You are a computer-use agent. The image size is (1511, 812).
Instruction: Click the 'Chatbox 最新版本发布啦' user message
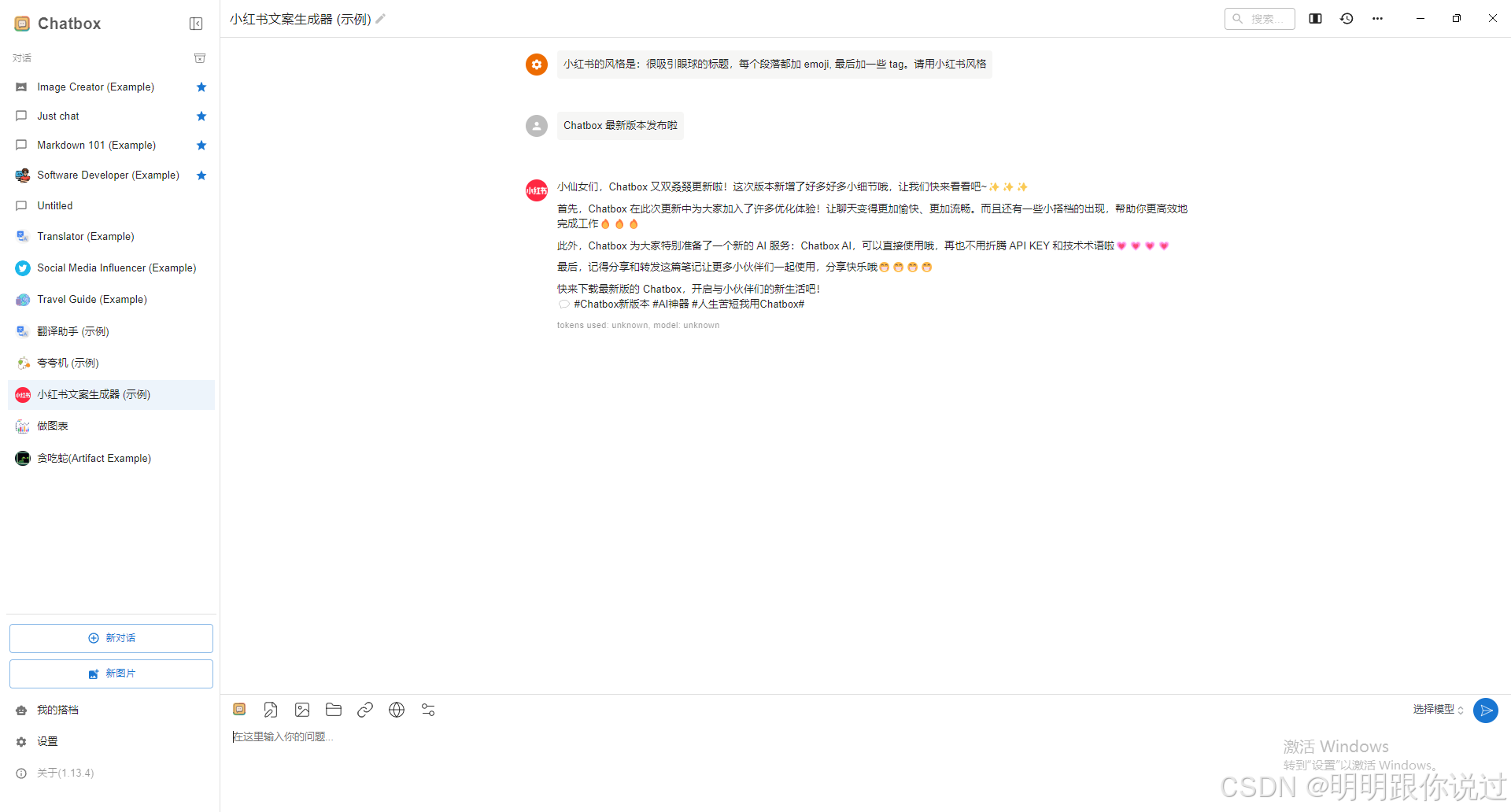620,126
